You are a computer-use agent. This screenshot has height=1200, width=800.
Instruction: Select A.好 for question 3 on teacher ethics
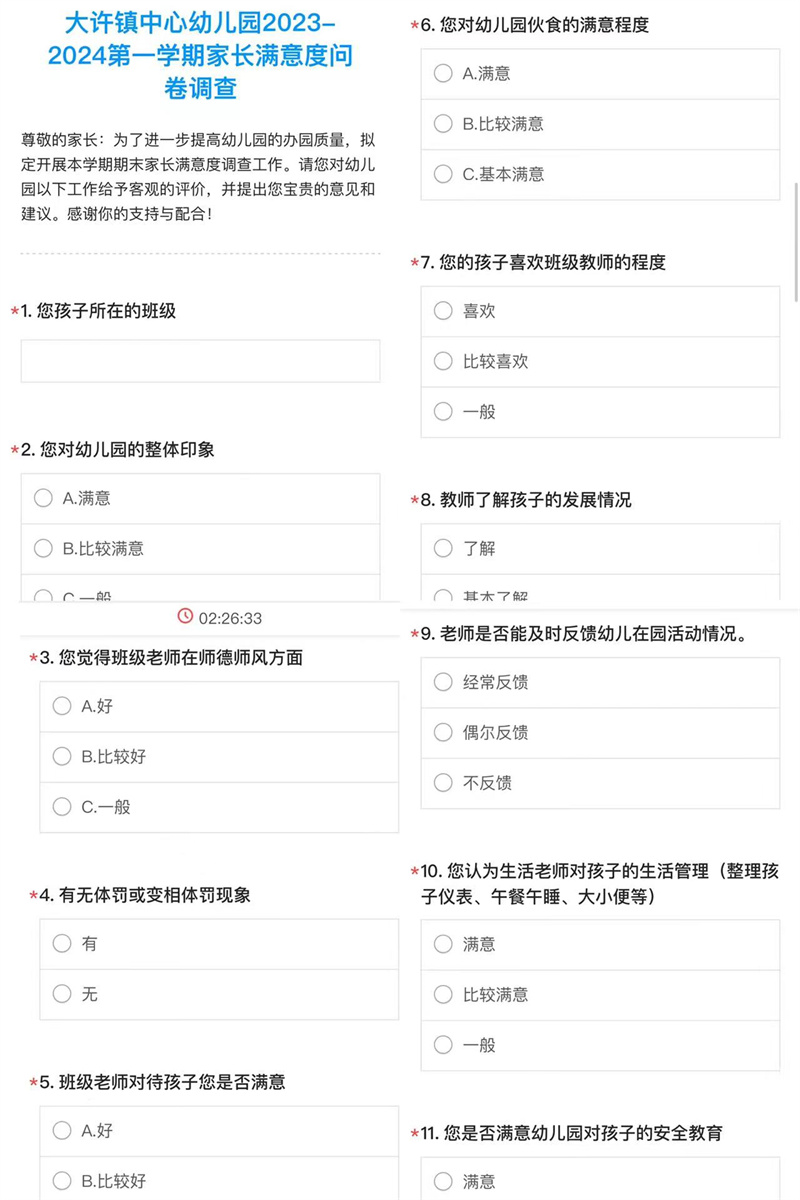tap(62, 706)
